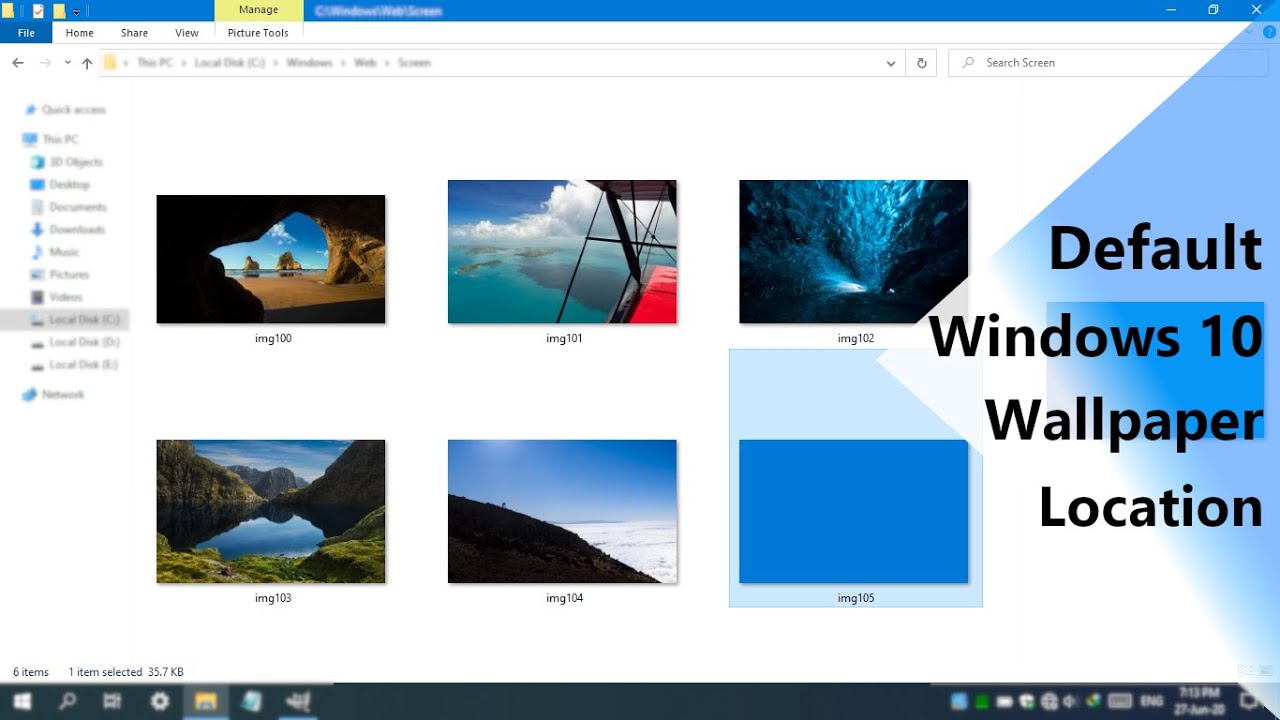Click This PC in the address bar
The height and width of the screenshot is (720, 1280).
click(155, 63)
